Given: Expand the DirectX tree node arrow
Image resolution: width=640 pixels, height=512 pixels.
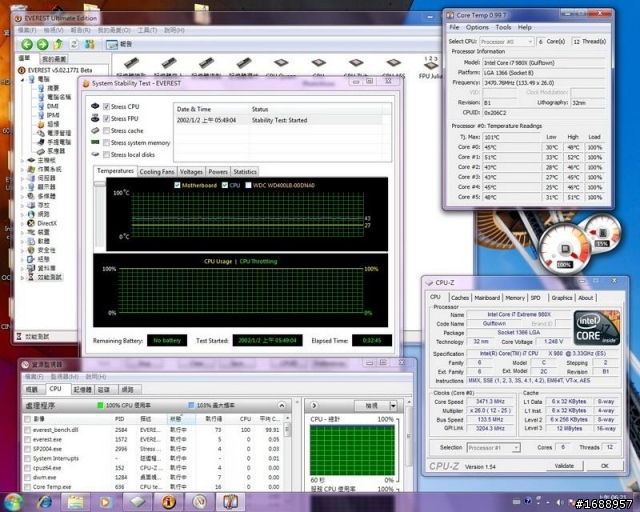Looking at the screenshot, I should 22,223.
